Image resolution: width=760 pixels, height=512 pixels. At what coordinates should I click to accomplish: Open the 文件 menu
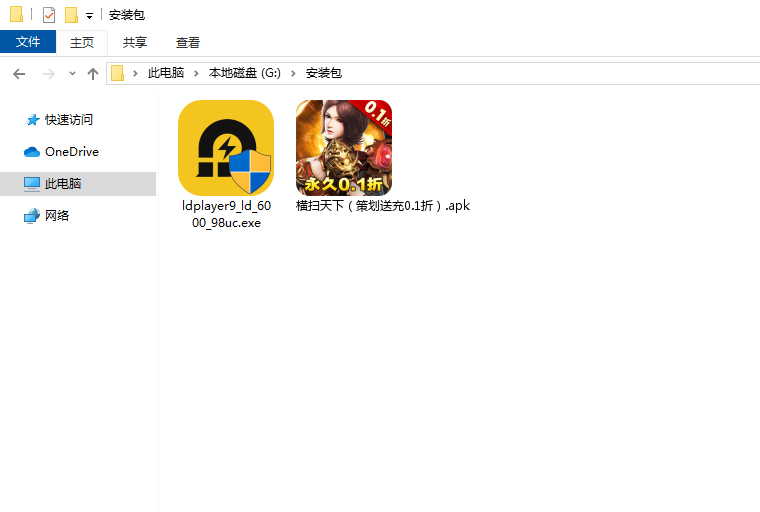28,42
